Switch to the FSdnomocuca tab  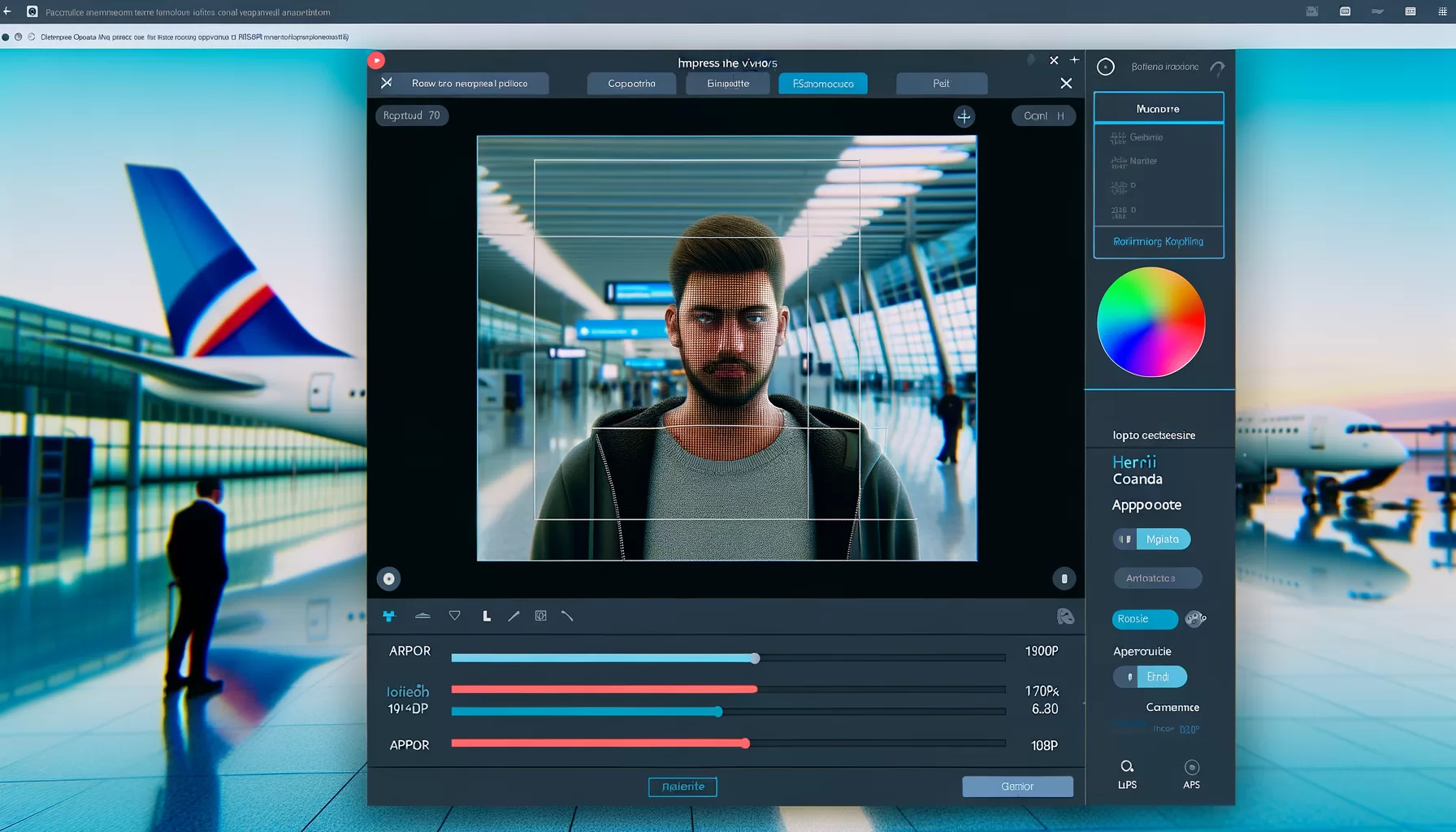[823, 84]
